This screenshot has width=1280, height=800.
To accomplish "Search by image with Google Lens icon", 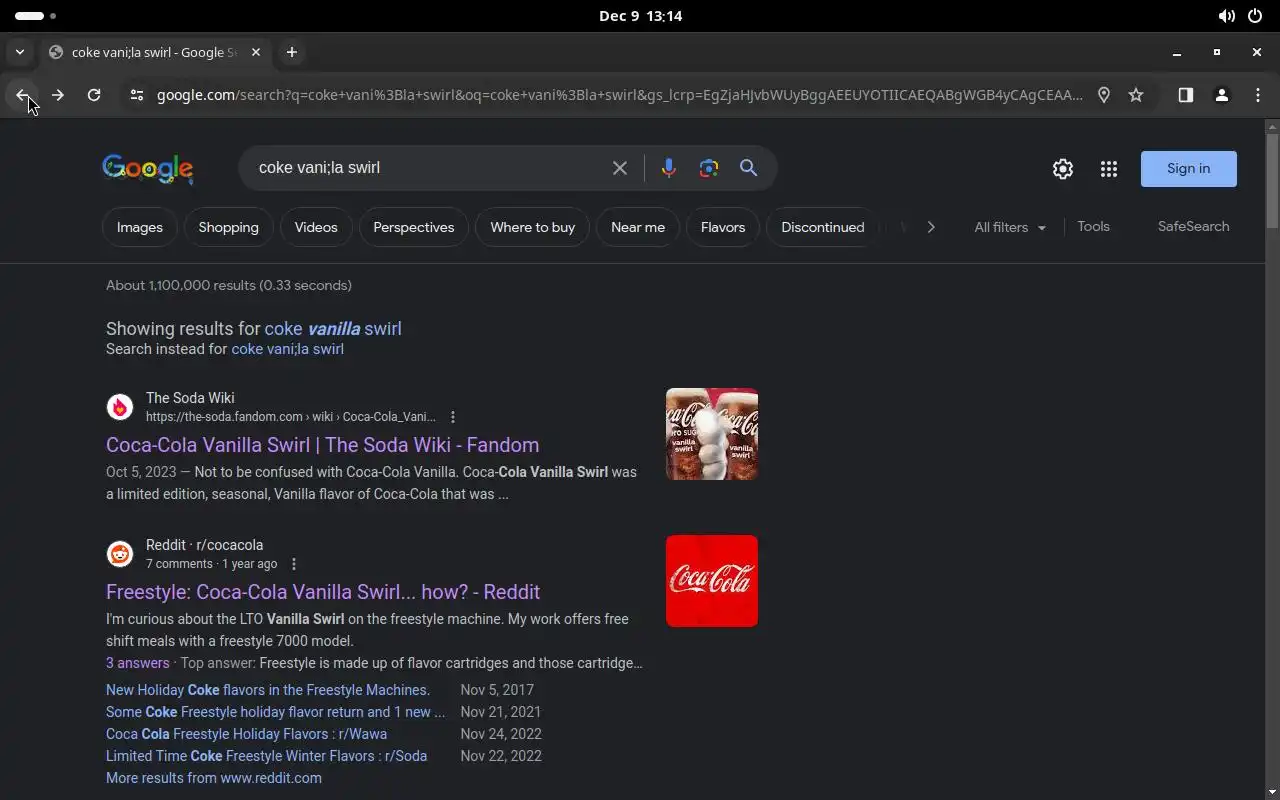I will (x=709, y=168).
